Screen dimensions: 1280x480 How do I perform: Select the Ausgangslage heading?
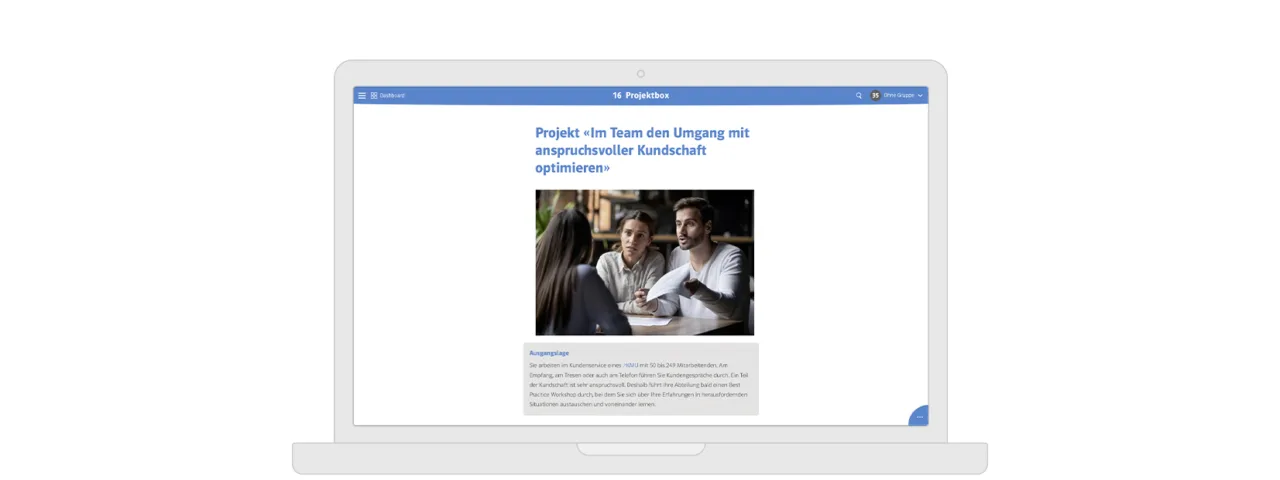(549, 353)
